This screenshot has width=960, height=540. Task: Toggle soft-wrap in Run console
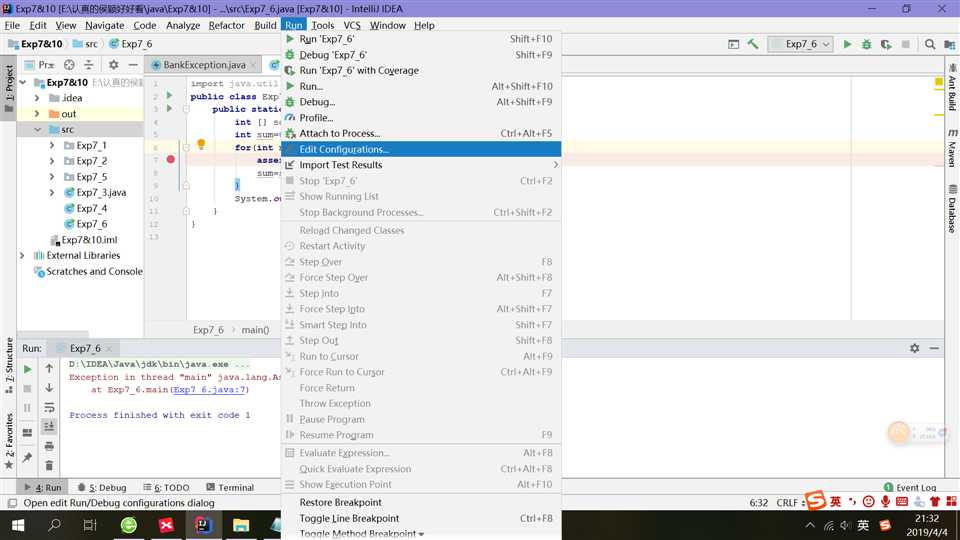pyautogui.click(x=49, y=407)
